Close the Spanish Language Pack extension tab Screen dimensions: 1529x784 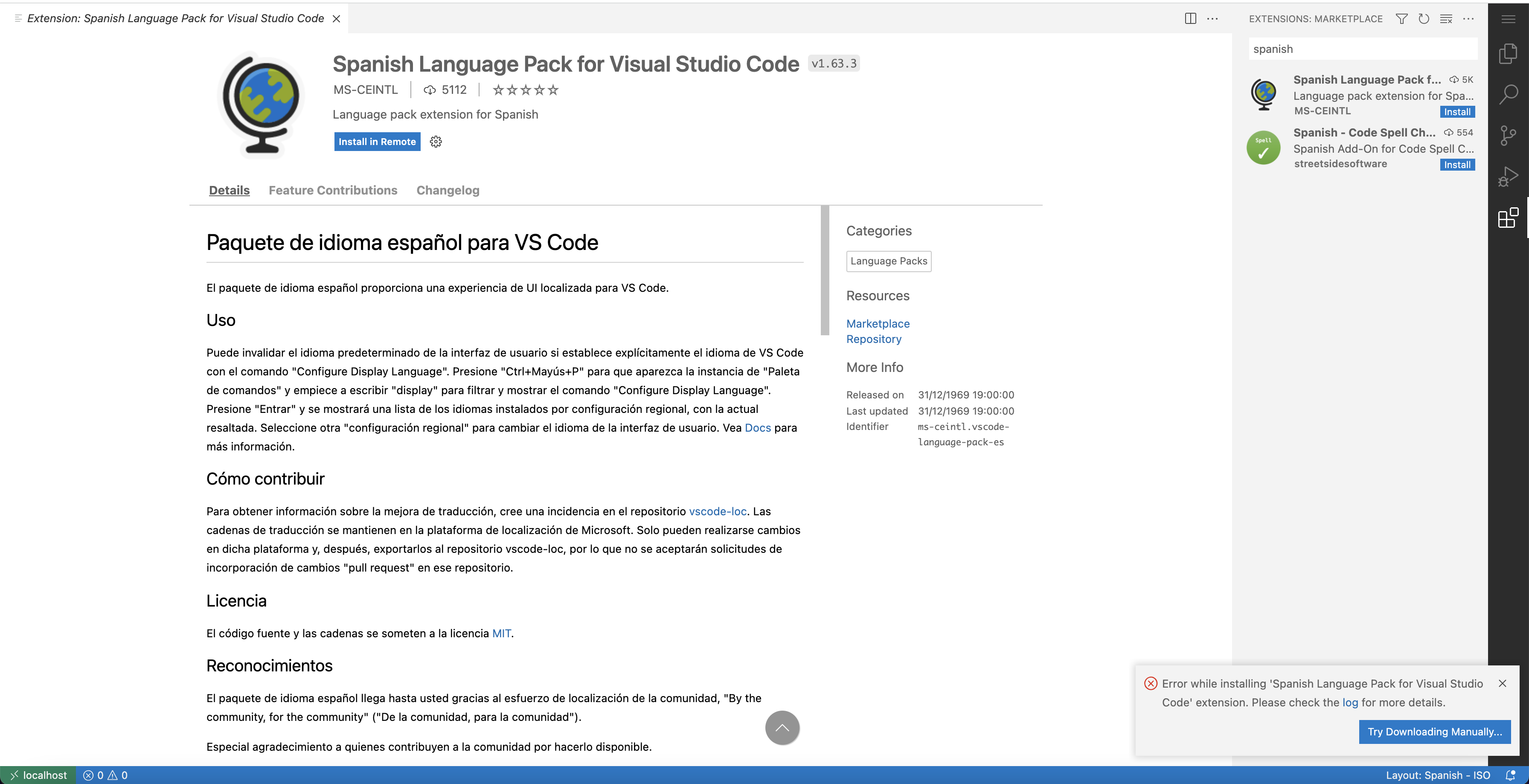point(336,18)
